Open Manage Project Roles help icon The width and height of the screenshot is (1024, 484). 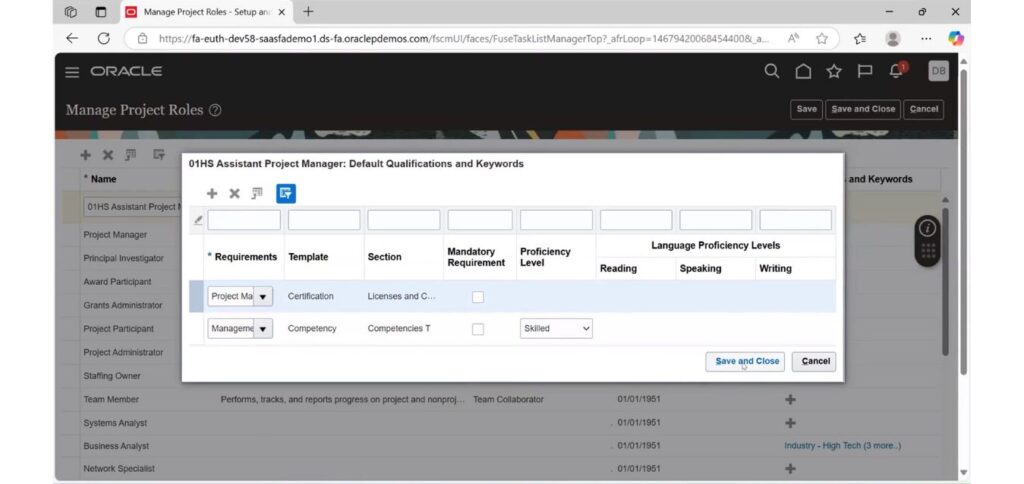[215, 110]
